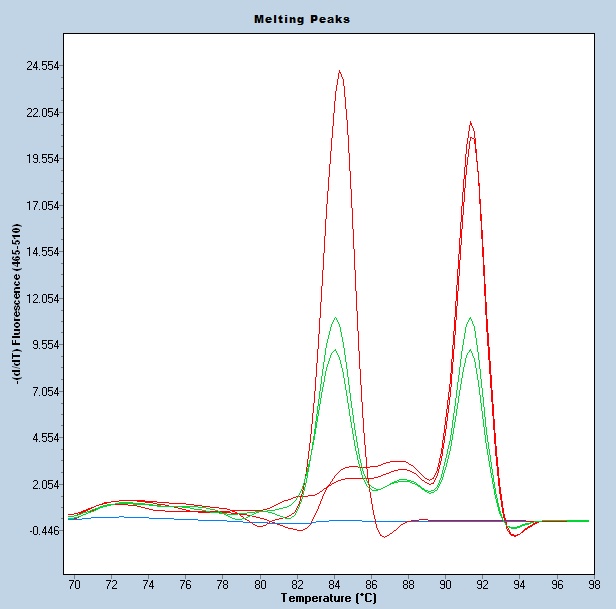Viewport: 616px width, 609px height.
Task: Pick the highest green peak near 84°C
Action: coord(335,318)
